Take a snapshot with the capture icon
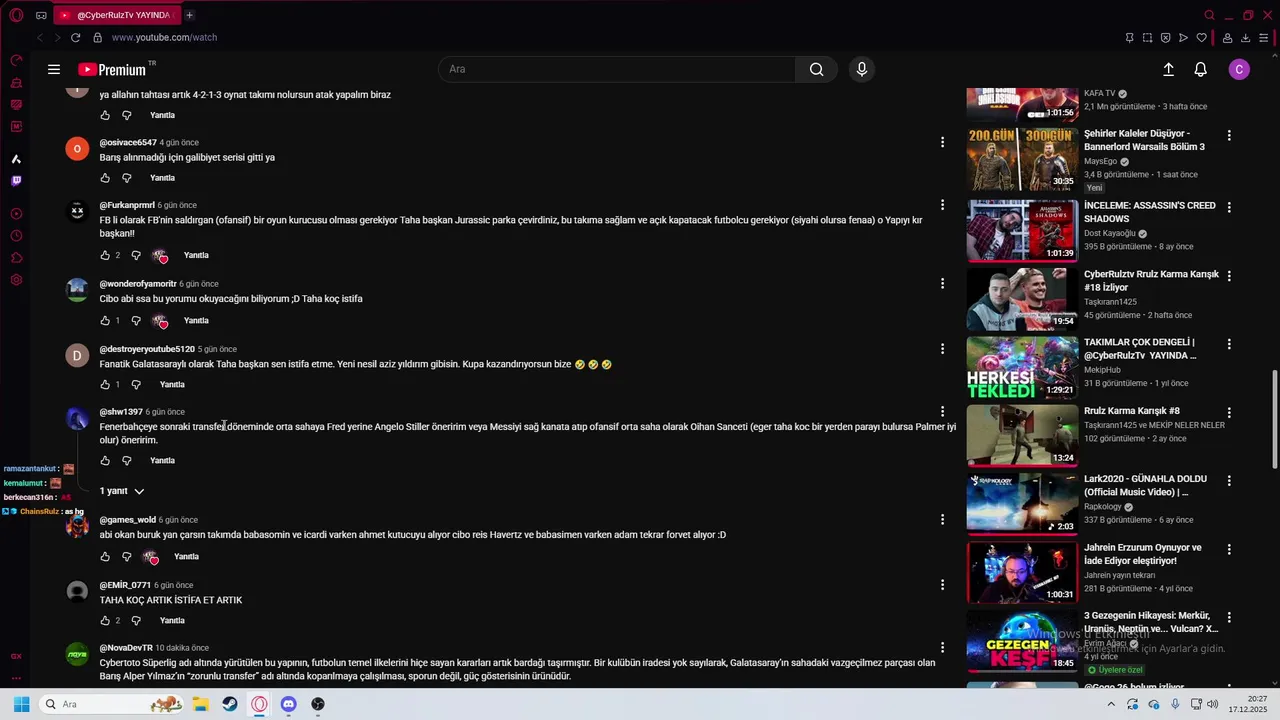Screen dimensions: 1280x720 [1147, 38]
